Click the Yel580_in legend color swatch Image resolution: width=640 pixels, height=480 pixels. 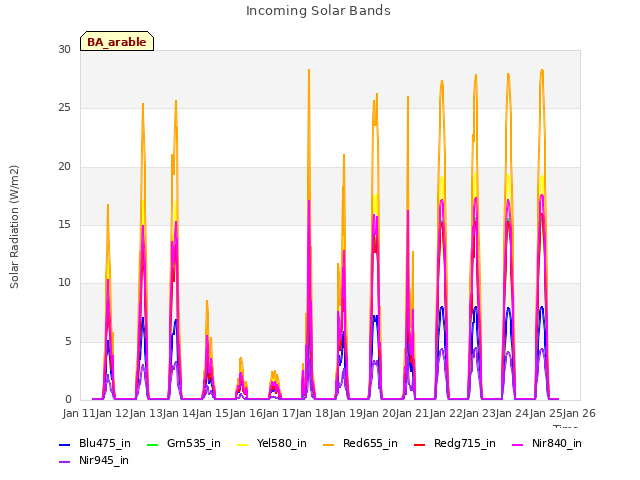(x=242, y=444)
